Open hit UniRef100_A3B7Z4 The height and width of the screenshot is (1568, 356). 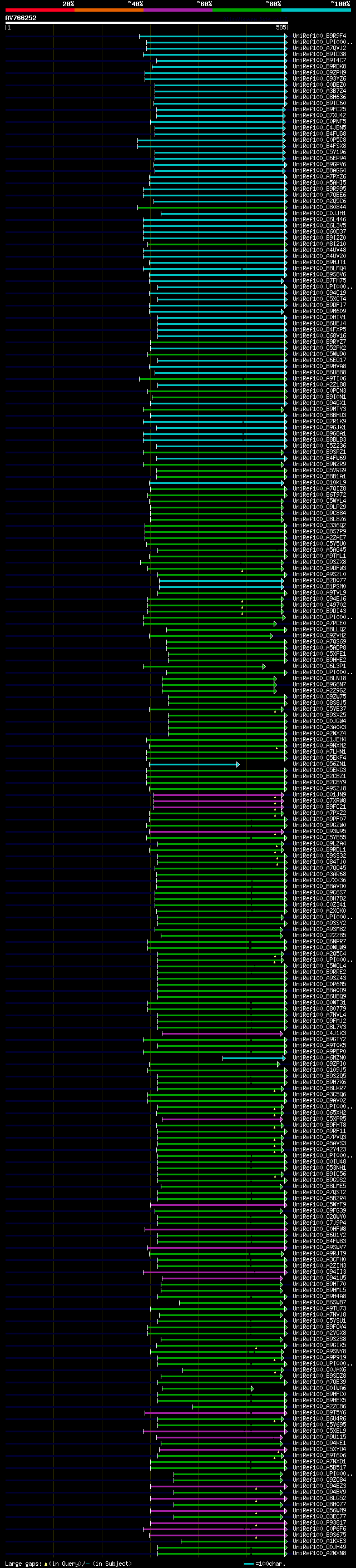click(319, 91)
